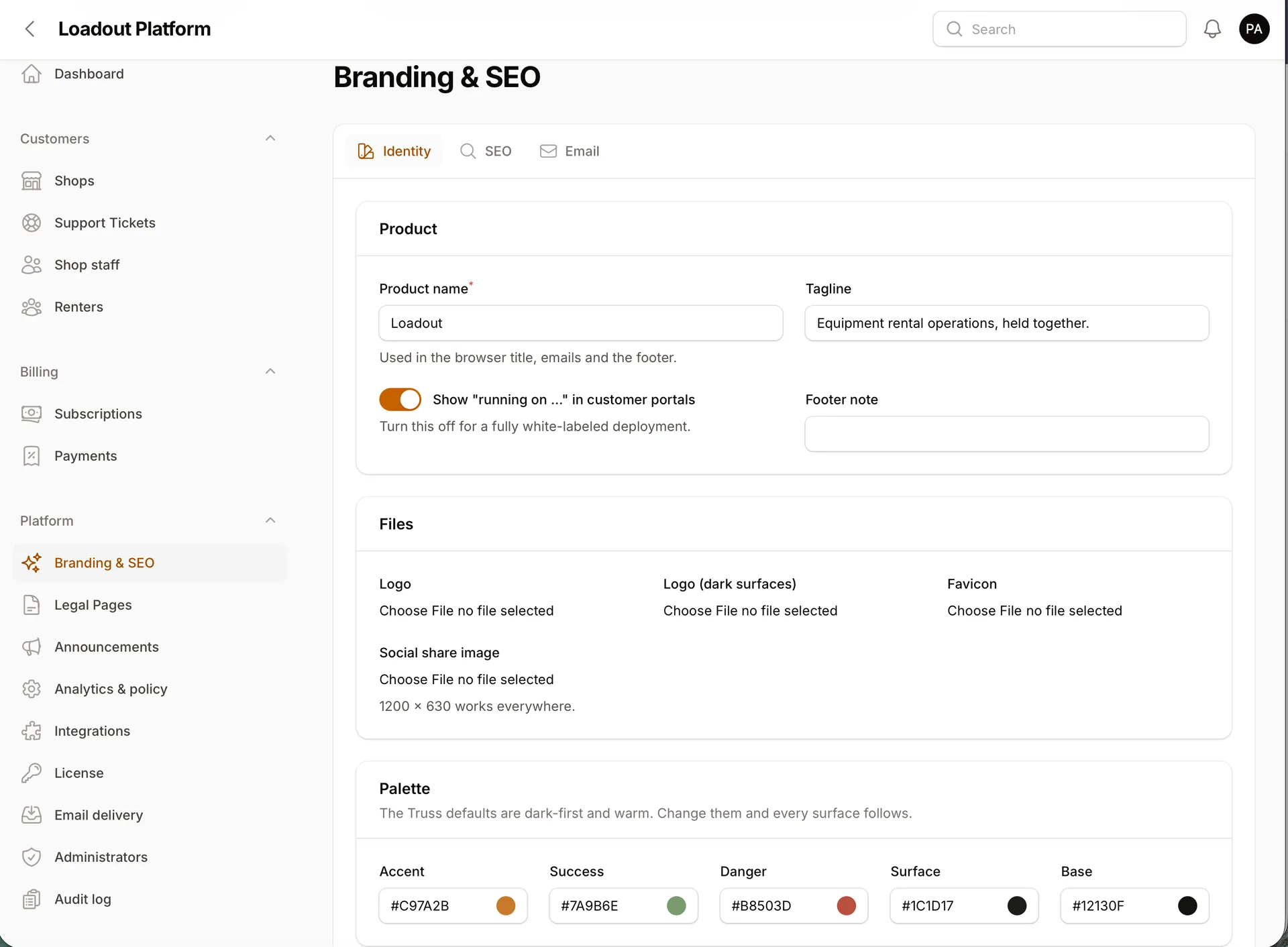Collapse the Billing section

click(x=270, y=372)
